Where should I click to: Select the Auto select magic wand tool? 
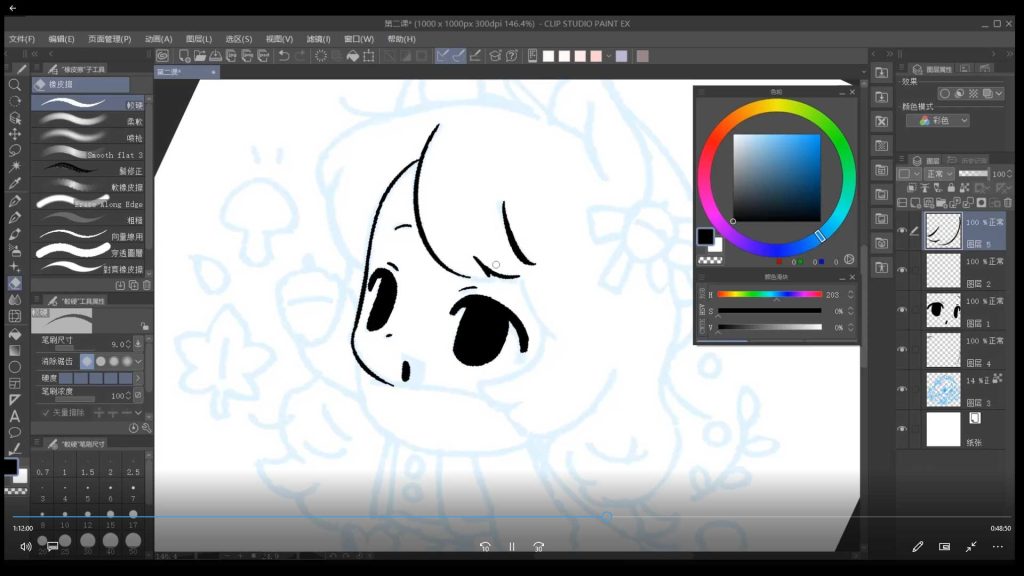[x=14, y=167]
